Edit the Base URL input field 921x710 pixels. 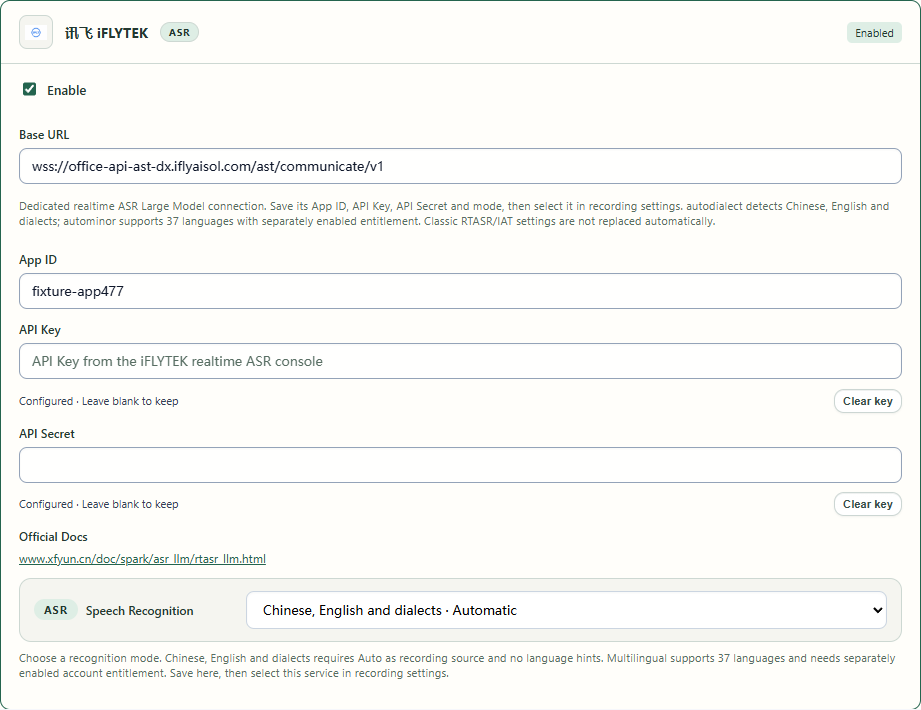[x=460, y=166]
